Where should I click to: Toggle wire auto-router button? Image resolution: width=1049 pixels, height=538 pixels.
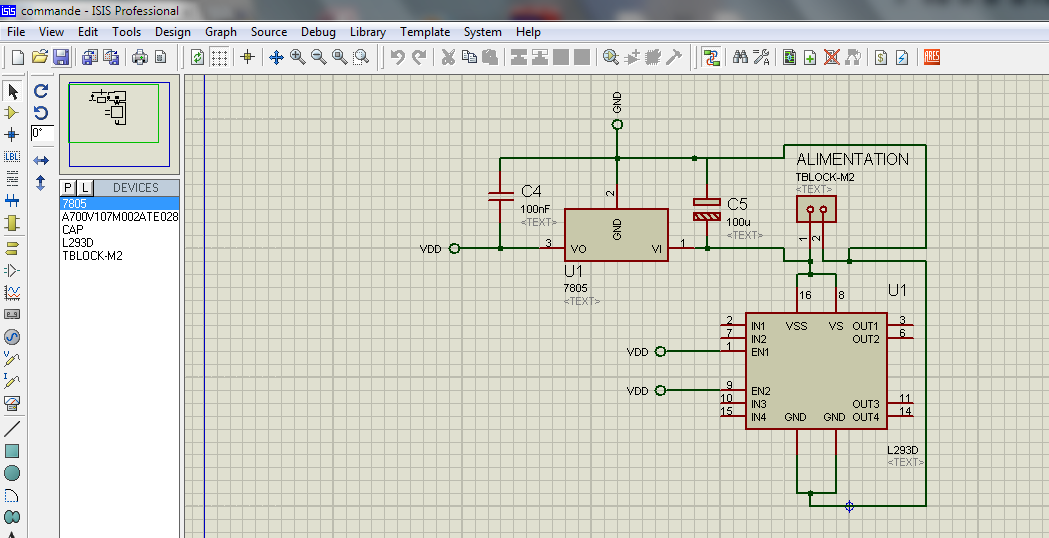point(711,57)
